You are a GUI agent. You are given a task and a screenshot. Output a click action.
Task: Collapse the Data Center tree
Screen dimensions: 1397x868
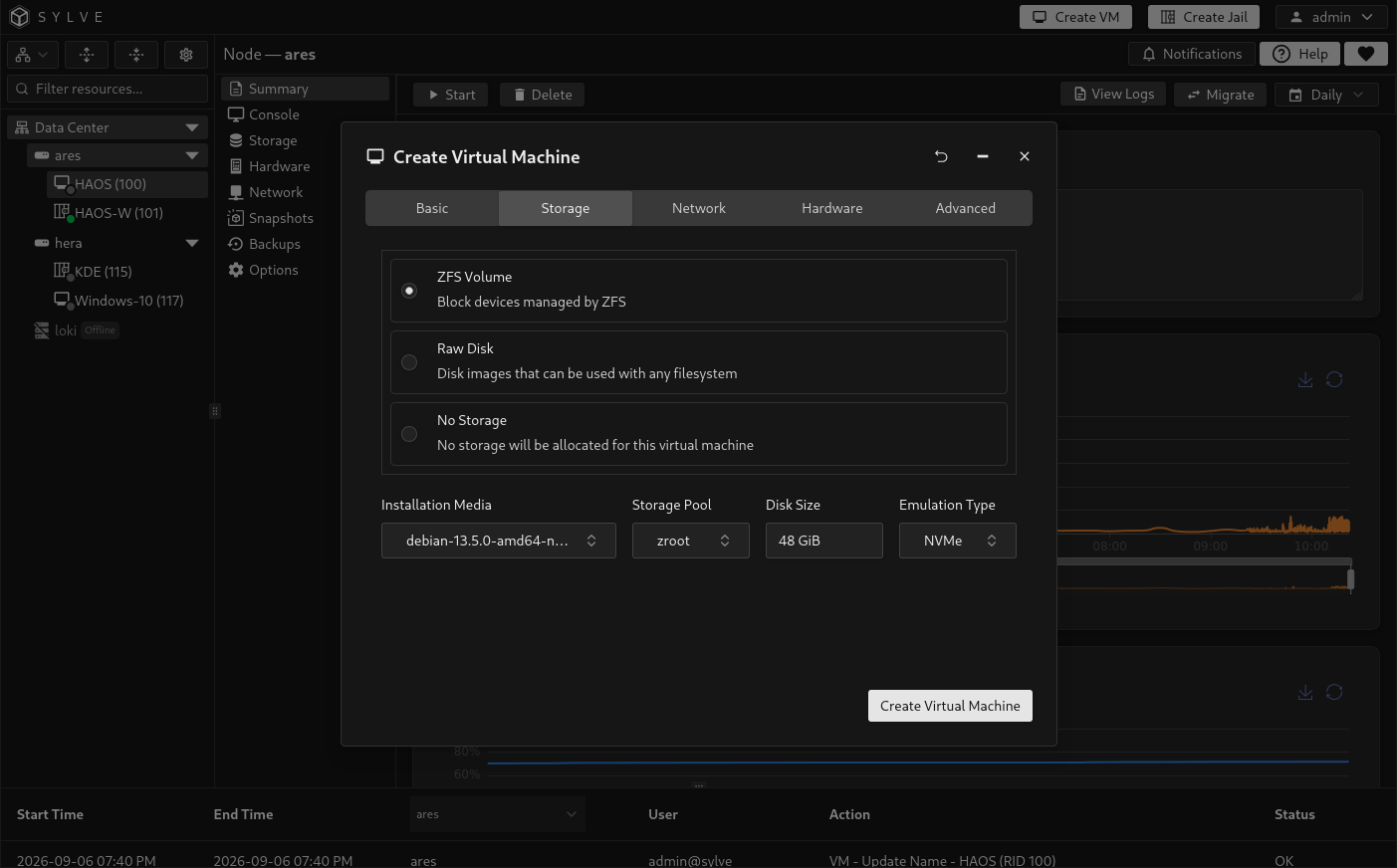click(192, 127)
